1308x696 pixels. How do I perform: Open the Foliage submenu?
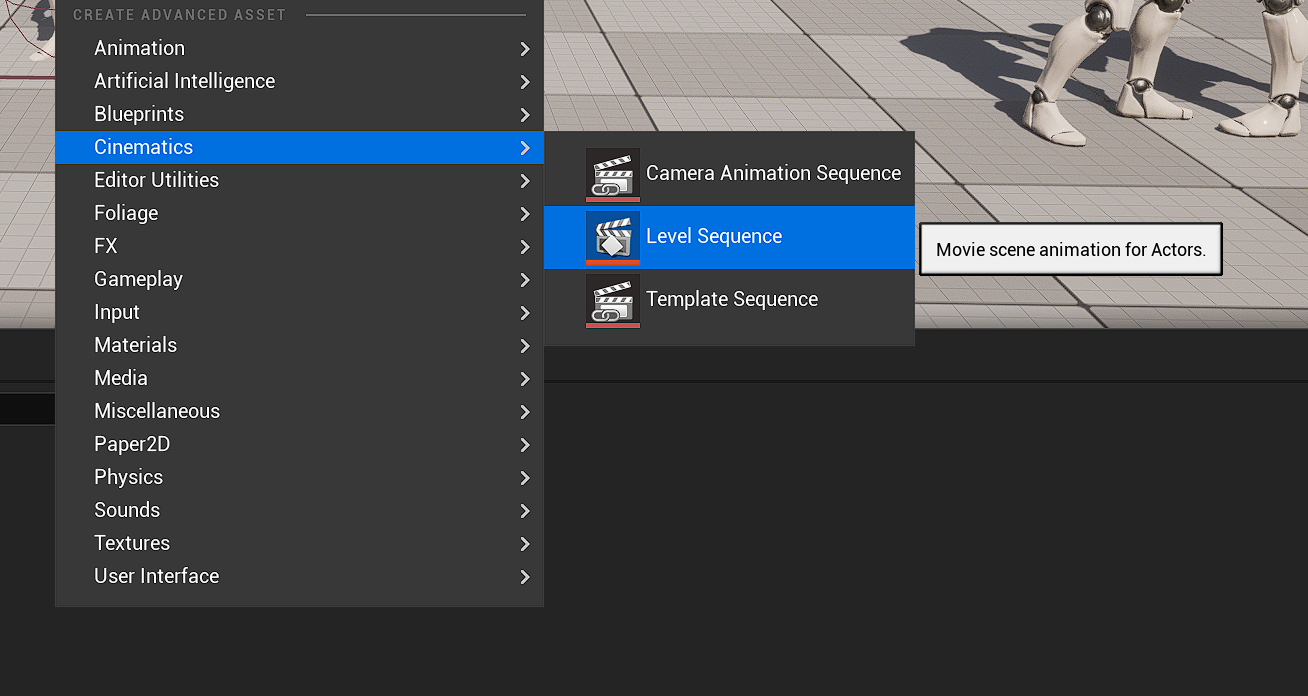point(299,213)
